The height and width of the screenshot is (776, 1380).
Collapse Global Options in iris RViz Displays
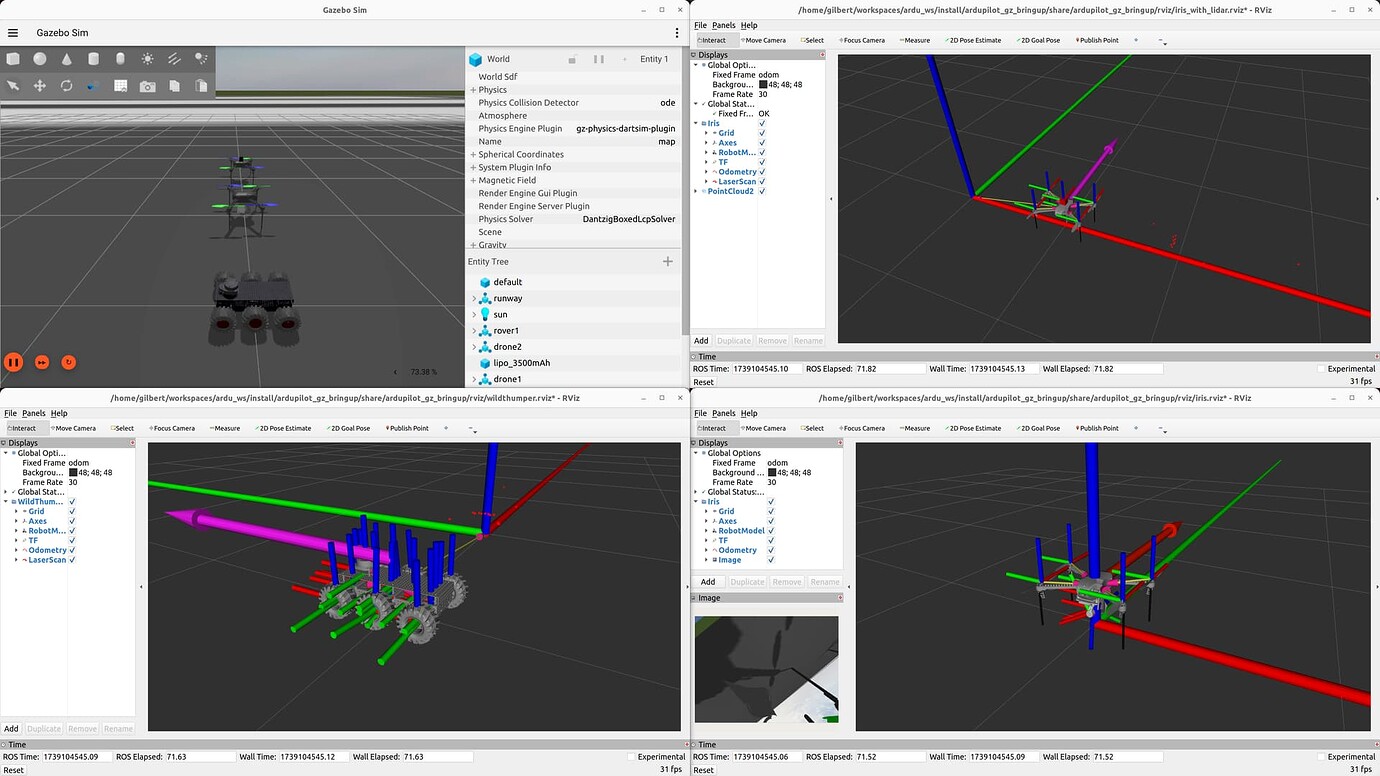click(697, 453)
